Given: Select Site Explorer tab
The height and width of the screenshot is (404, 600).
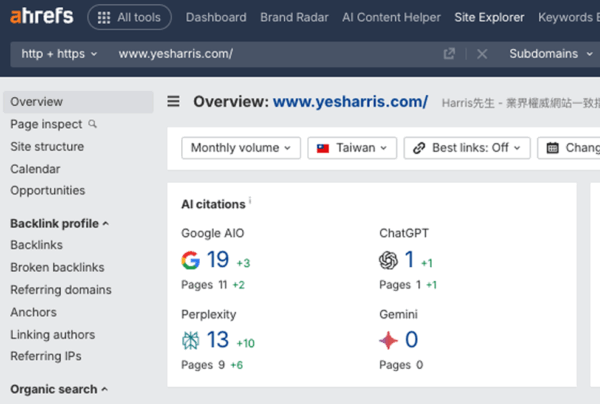Looking at the screenshot, I should coord(489,17).
